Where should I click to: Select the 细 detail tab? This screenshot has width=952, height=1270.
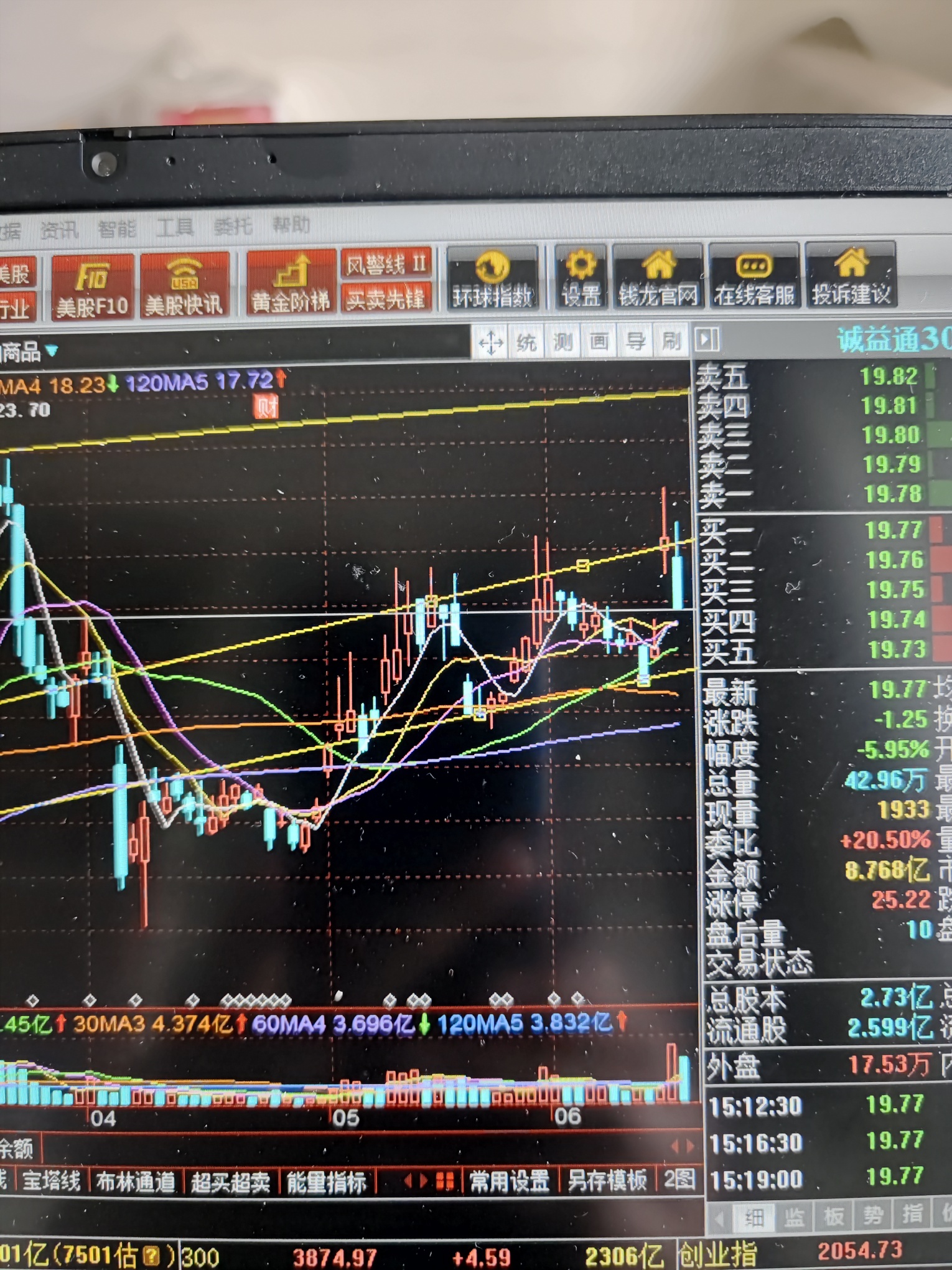(754, 1218)
